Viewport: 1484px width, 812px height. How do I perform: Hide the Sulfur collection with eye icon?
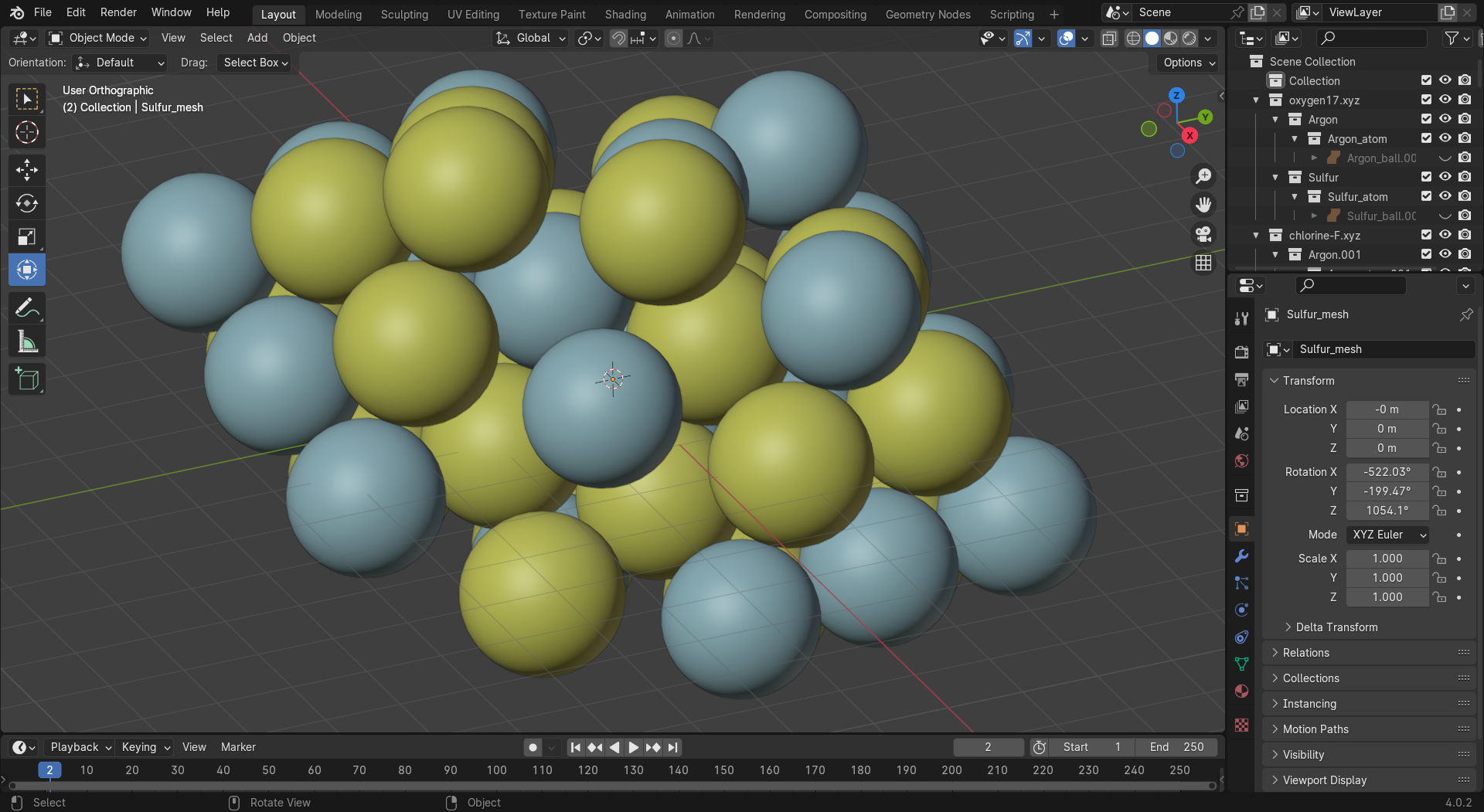(1445, 177)
